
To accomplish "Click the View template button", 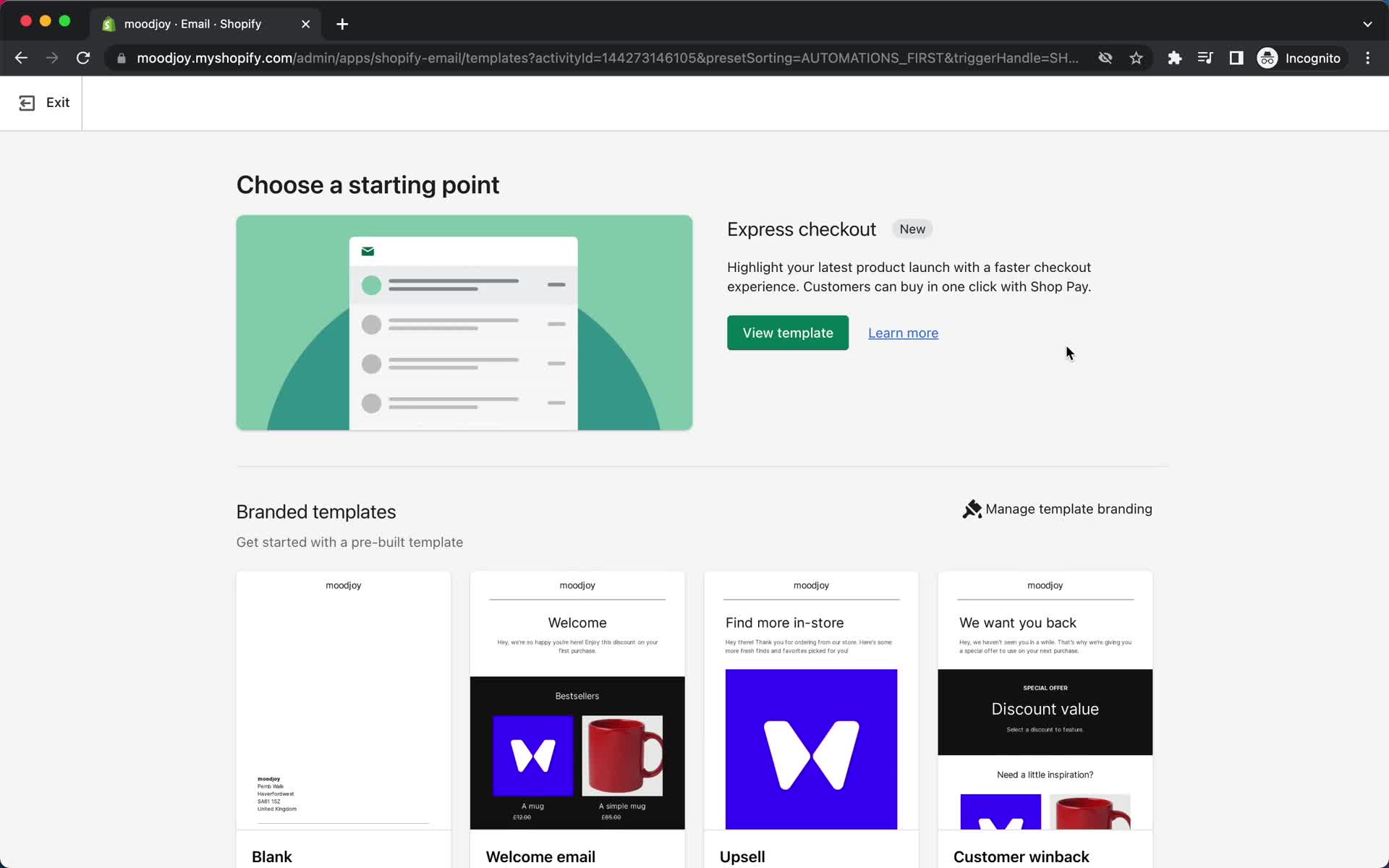I will [788, 333].
